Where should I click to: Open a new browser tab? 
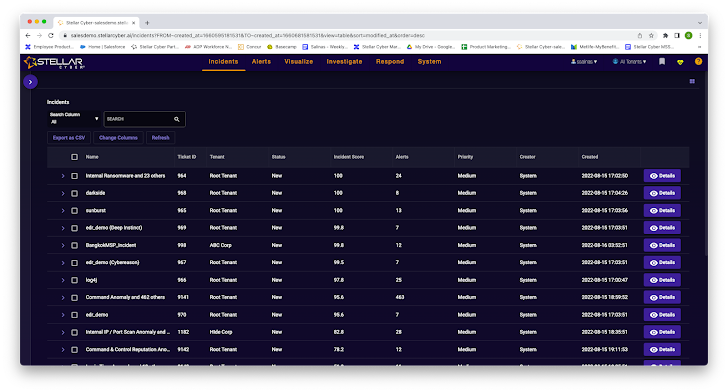147,23
